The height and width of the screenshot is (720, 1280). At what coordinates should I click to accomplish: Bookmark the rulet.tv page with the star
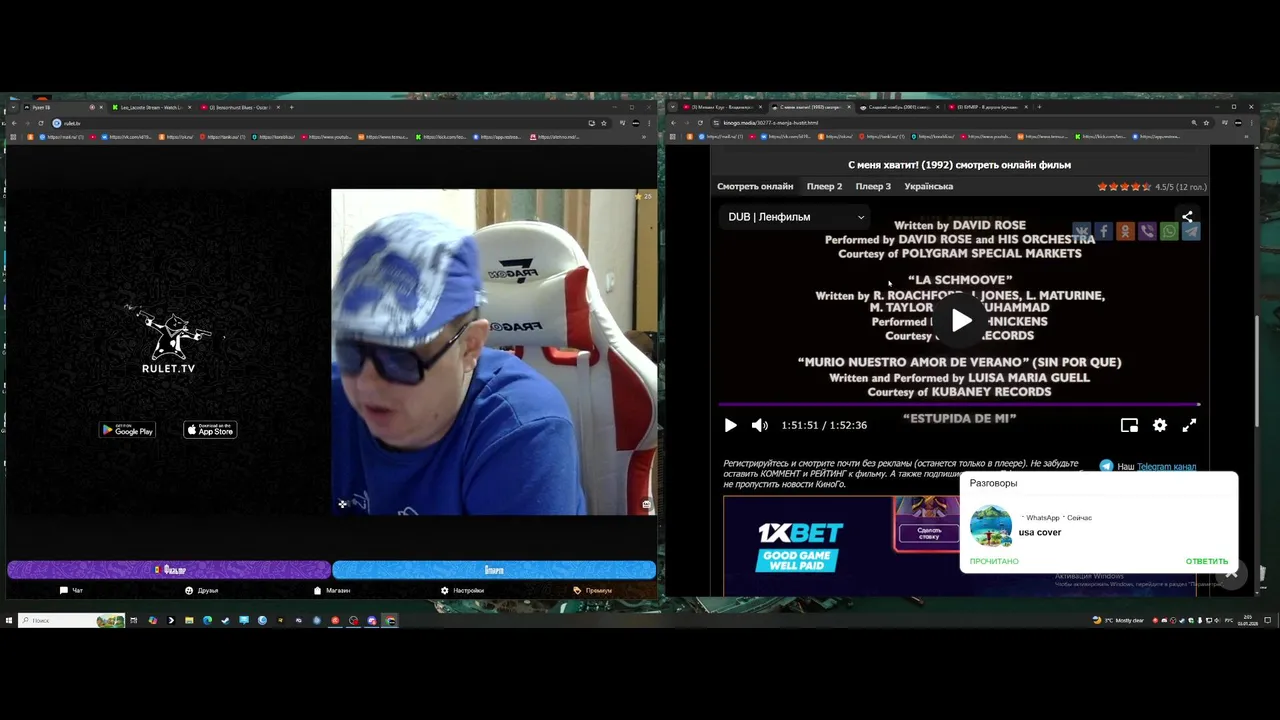(x=604, y=123)
